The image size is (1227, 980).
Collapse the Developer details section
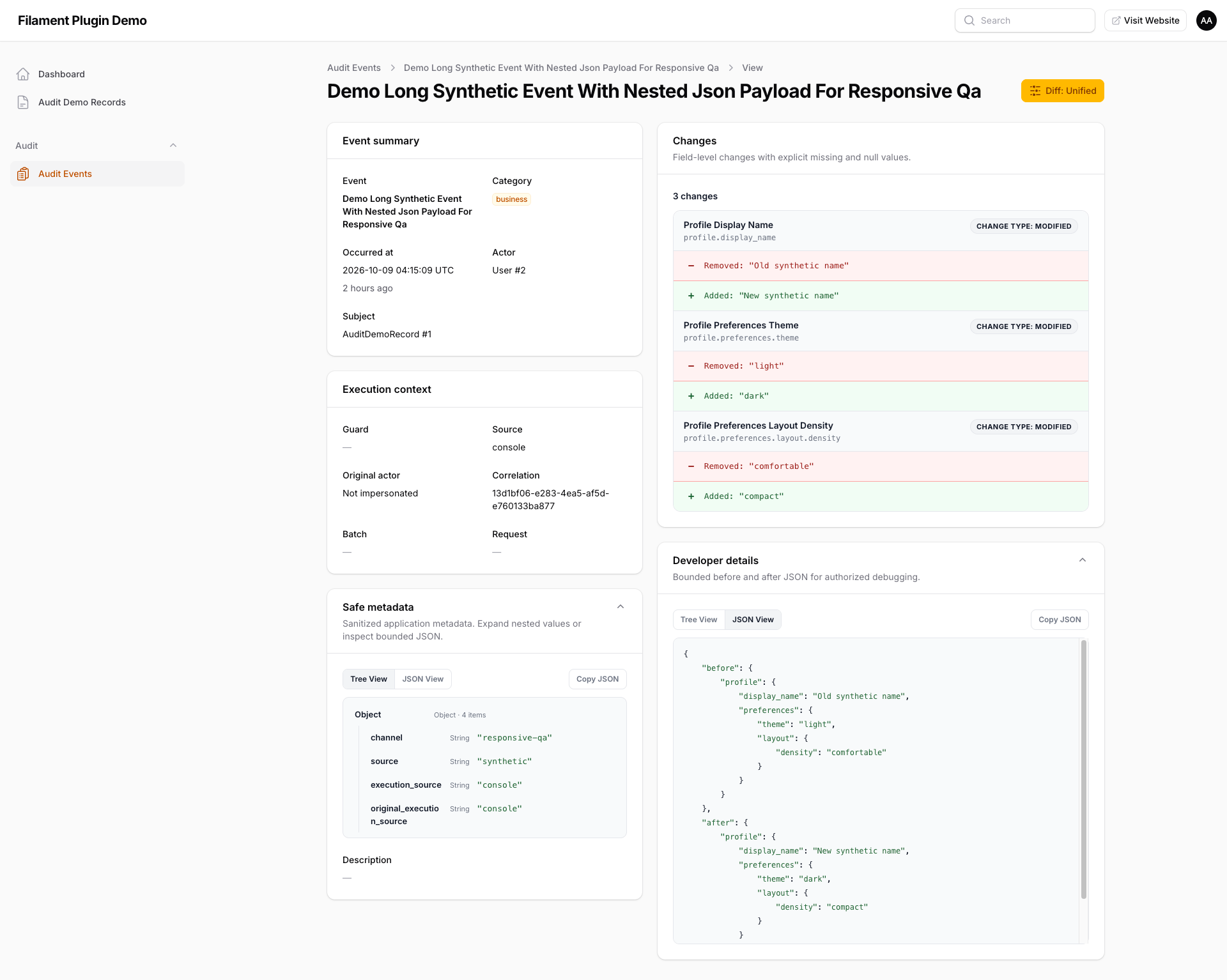pos(1082,560)
